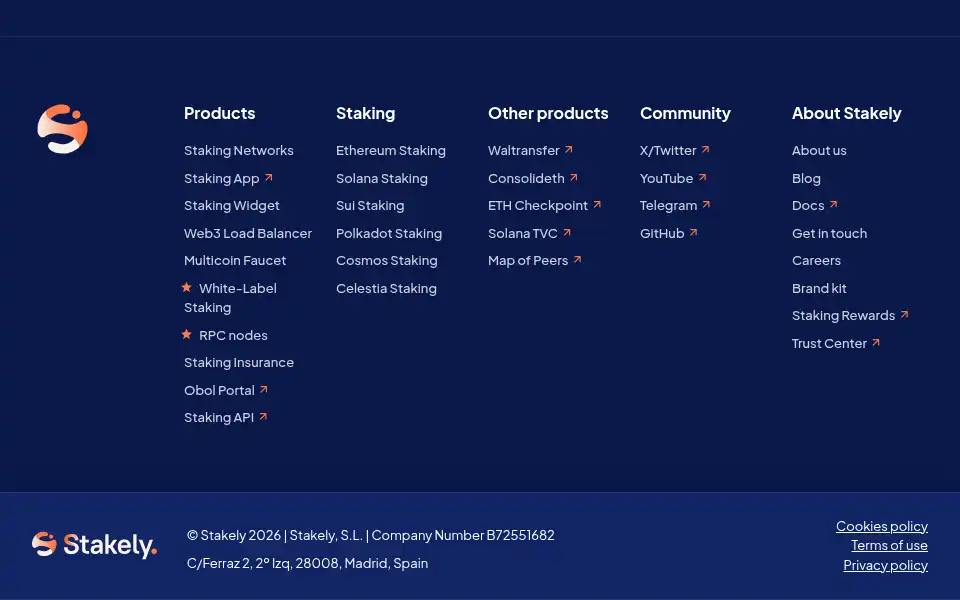Click external arrow icon beside YouTube
The height and width of the screenshot is (600, 960).
(x=702, y=178)
